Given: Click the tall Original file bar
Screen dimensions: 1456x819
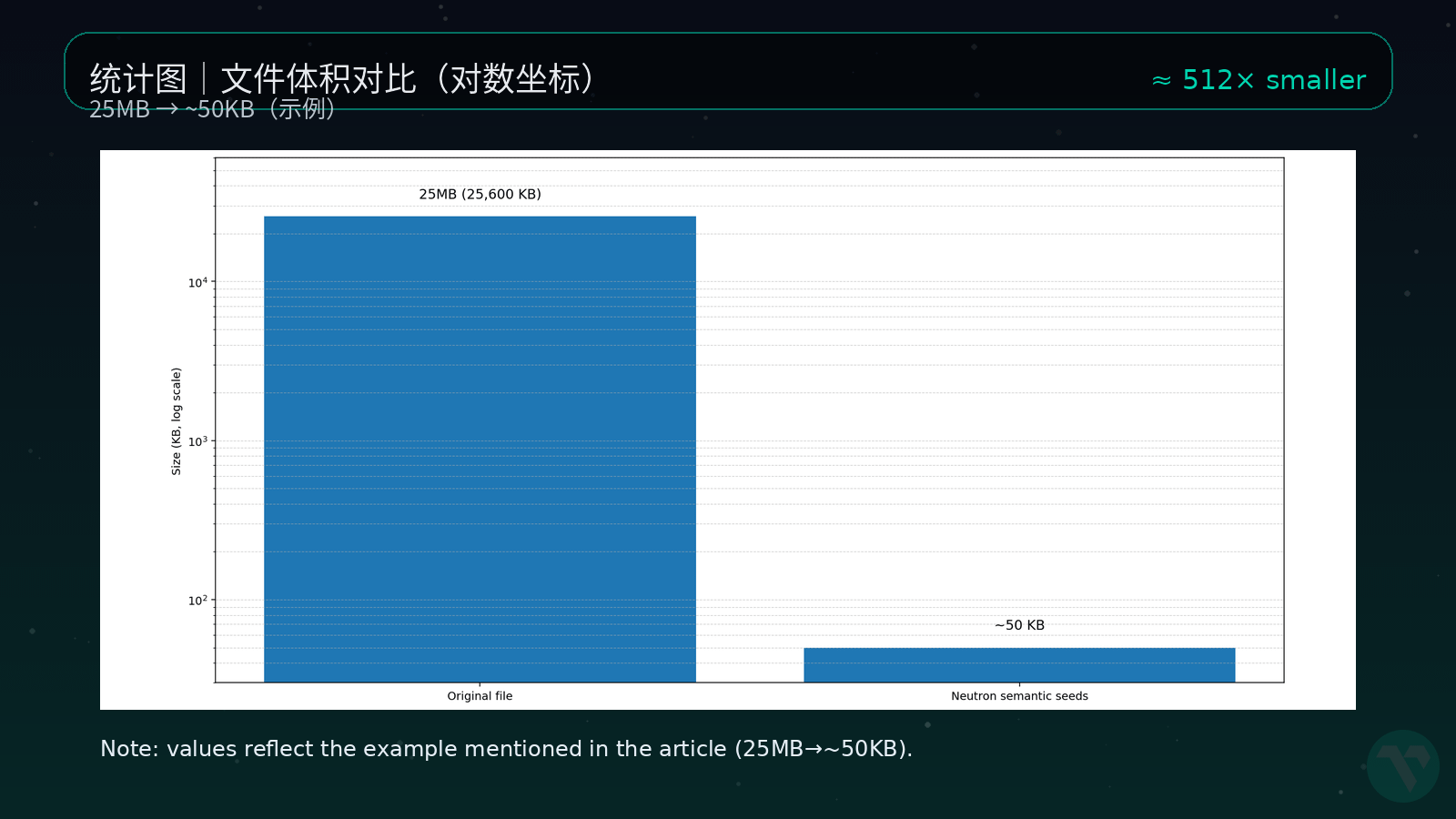Looking at the screenshot, I should coord(480,449).
